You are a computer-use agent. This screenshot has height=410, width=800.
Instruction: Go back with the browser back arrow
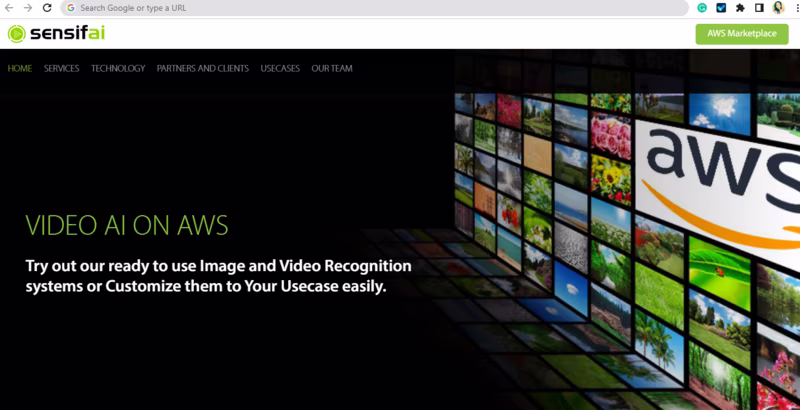(x=9, y=8)
